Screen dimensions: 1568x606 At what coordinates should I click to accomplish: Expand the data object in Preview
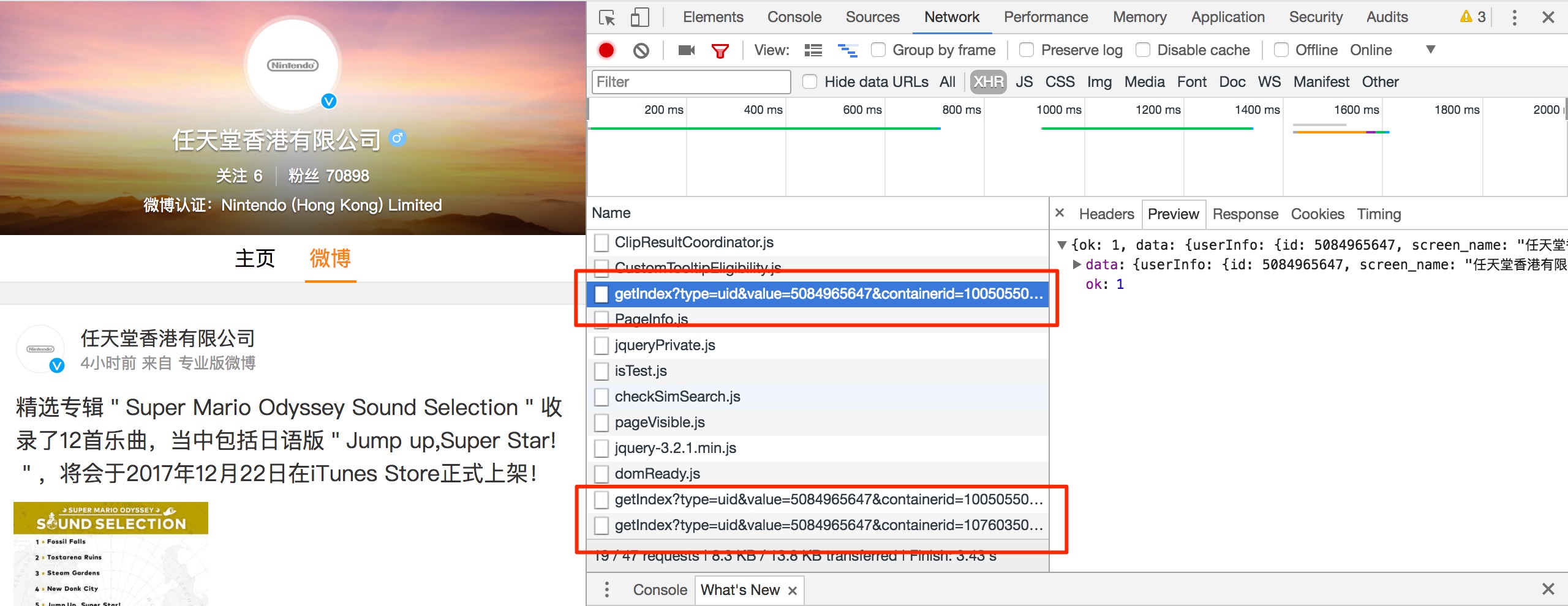pos(1077,264)
